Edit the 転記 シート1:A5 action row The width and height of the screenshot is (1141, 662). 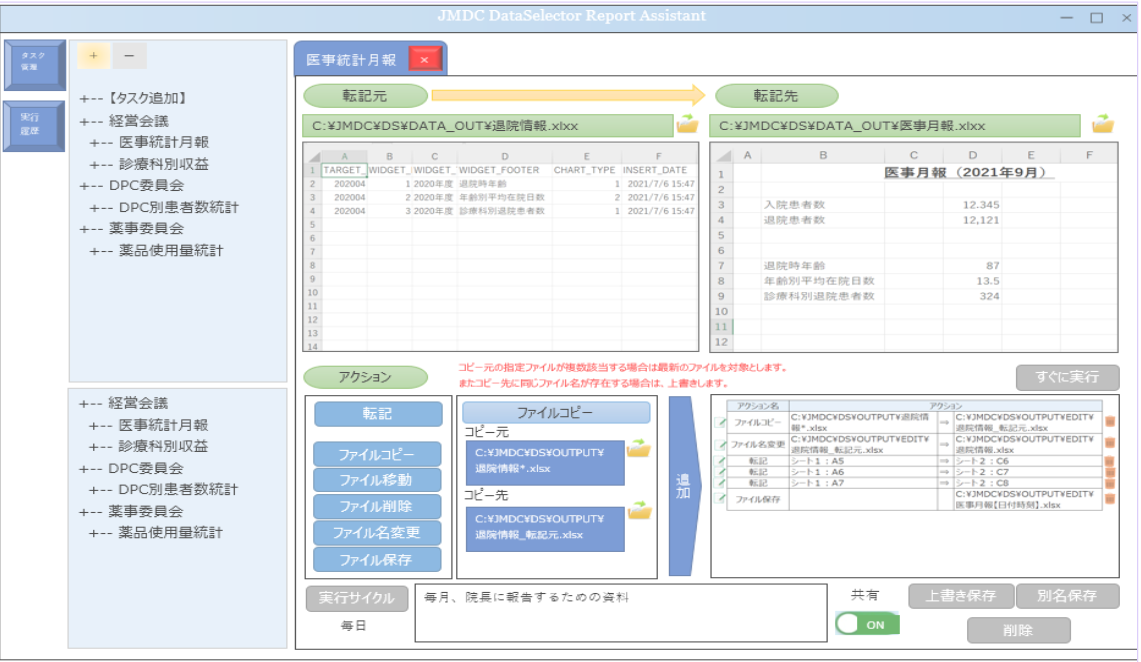click(x=720, y=460)
